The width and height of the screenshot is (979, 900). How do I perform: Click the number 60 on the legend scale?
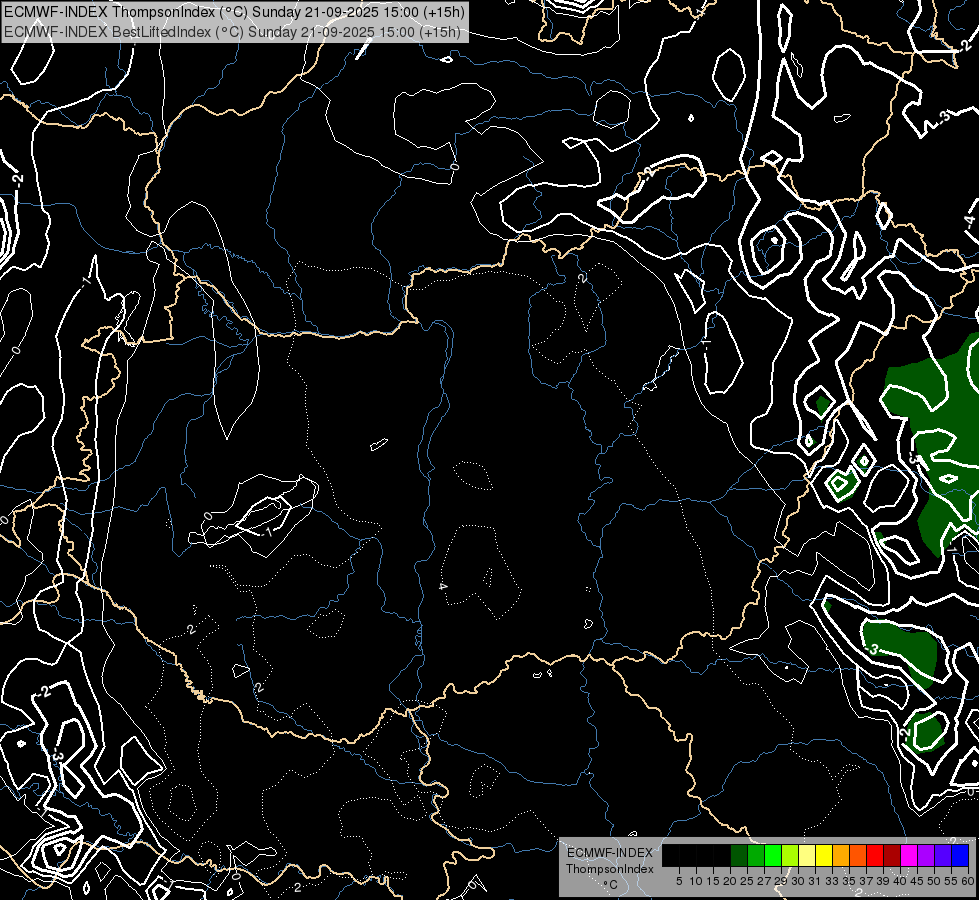pyautogui.click(x=967, y=881)
